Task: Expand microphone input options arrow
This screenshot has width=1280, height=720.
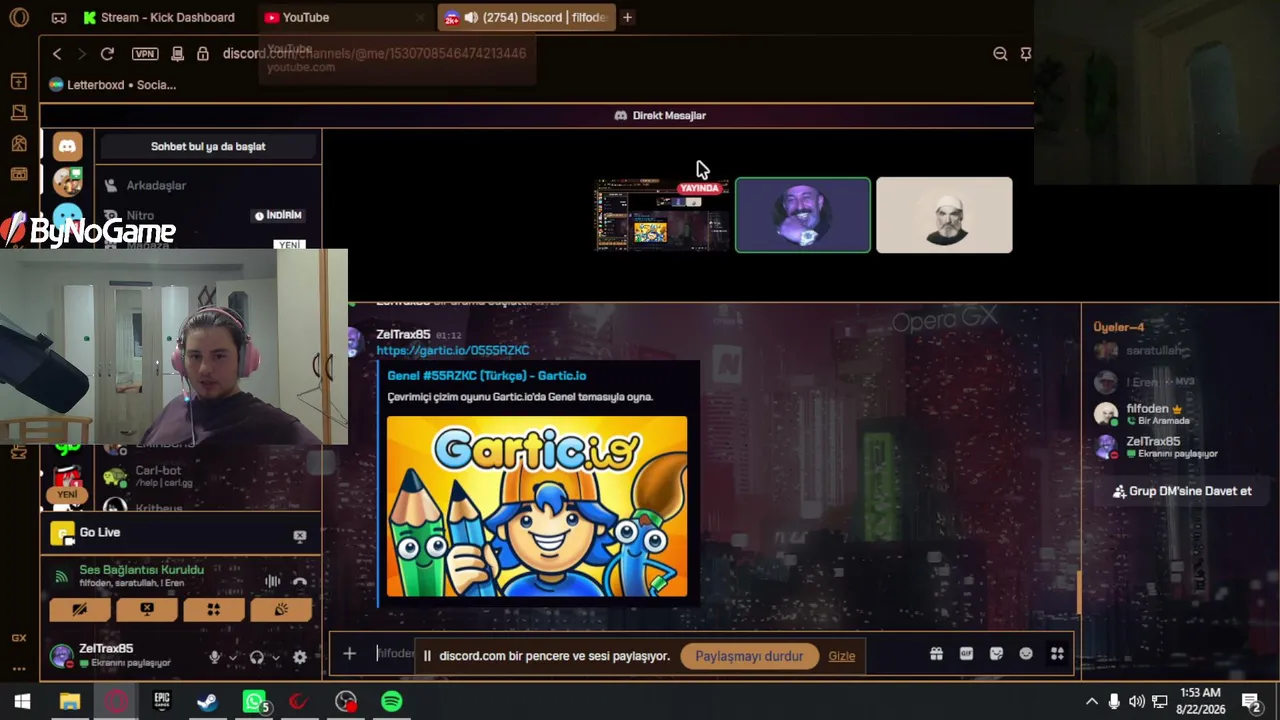Action: click(233, 657)
